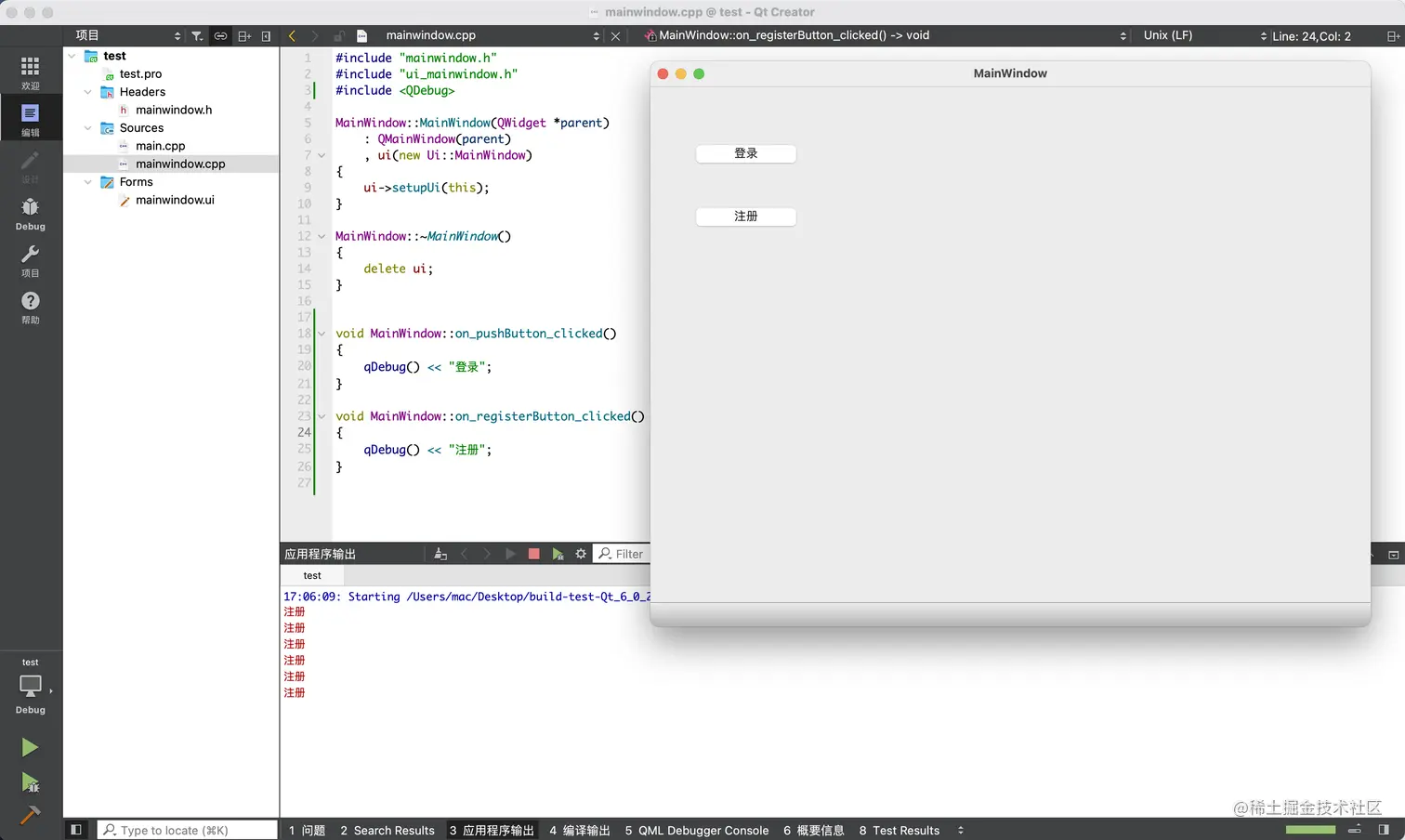Switch to 编辑 (Edit) mode

click(31, 119)
